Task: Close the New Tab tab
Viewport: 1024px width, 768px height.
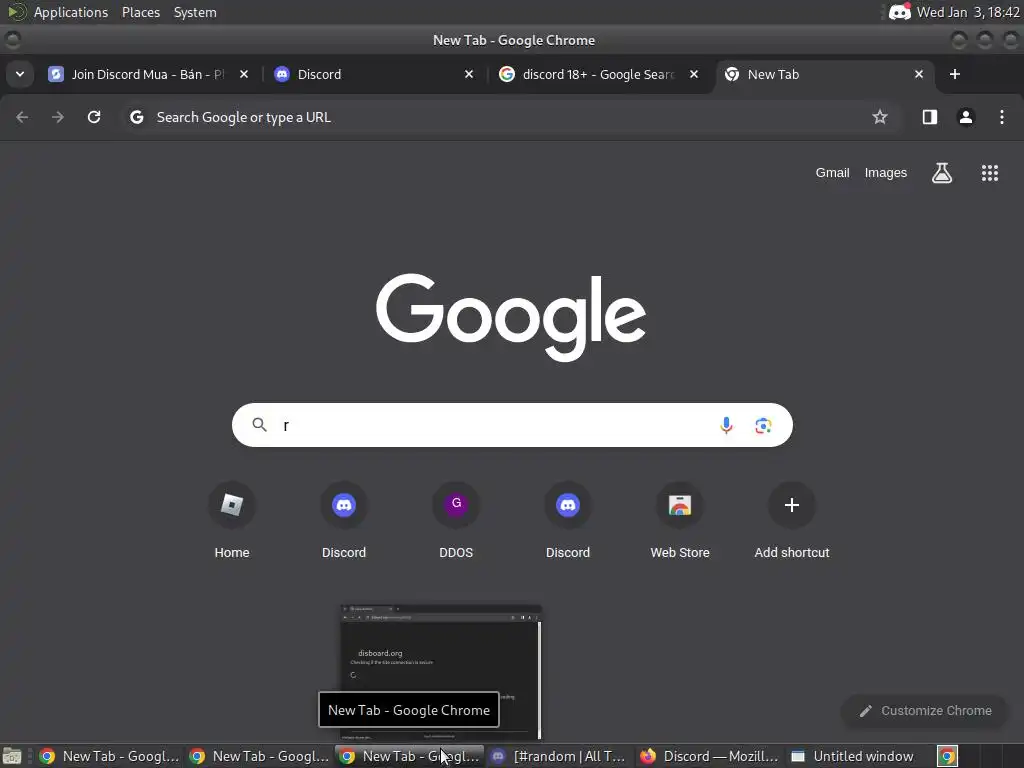Action: (x=919, y=74)
